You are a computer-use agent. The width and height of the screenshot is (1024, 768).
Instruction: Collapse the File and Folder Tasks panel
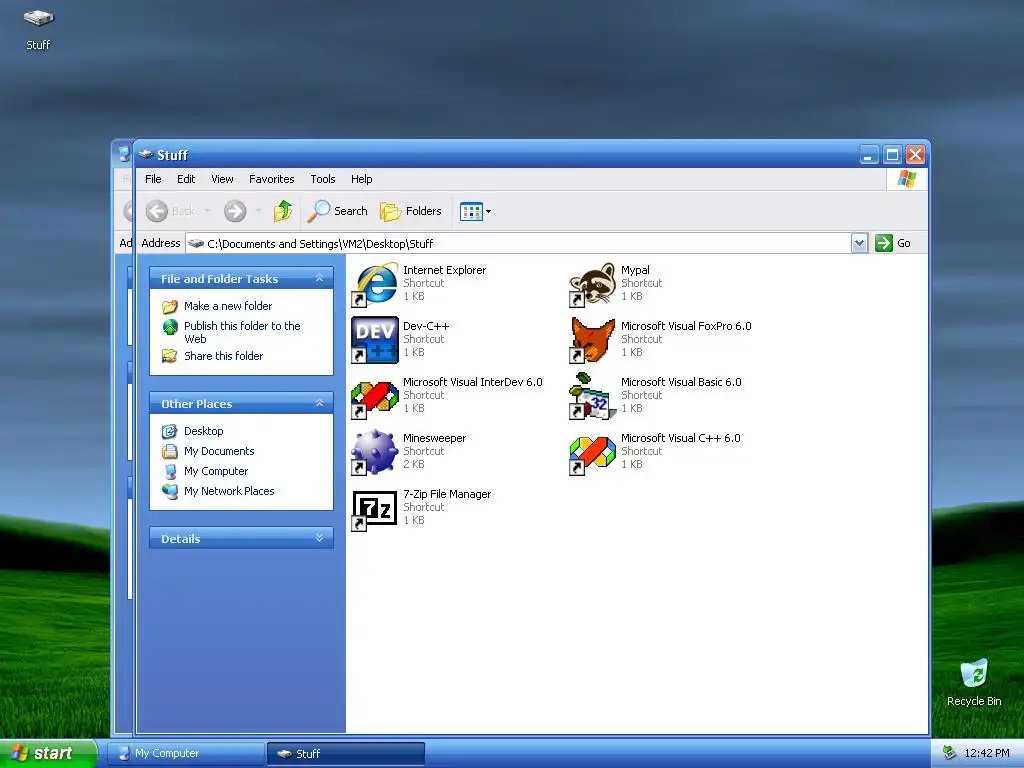[x=319, y=278]
